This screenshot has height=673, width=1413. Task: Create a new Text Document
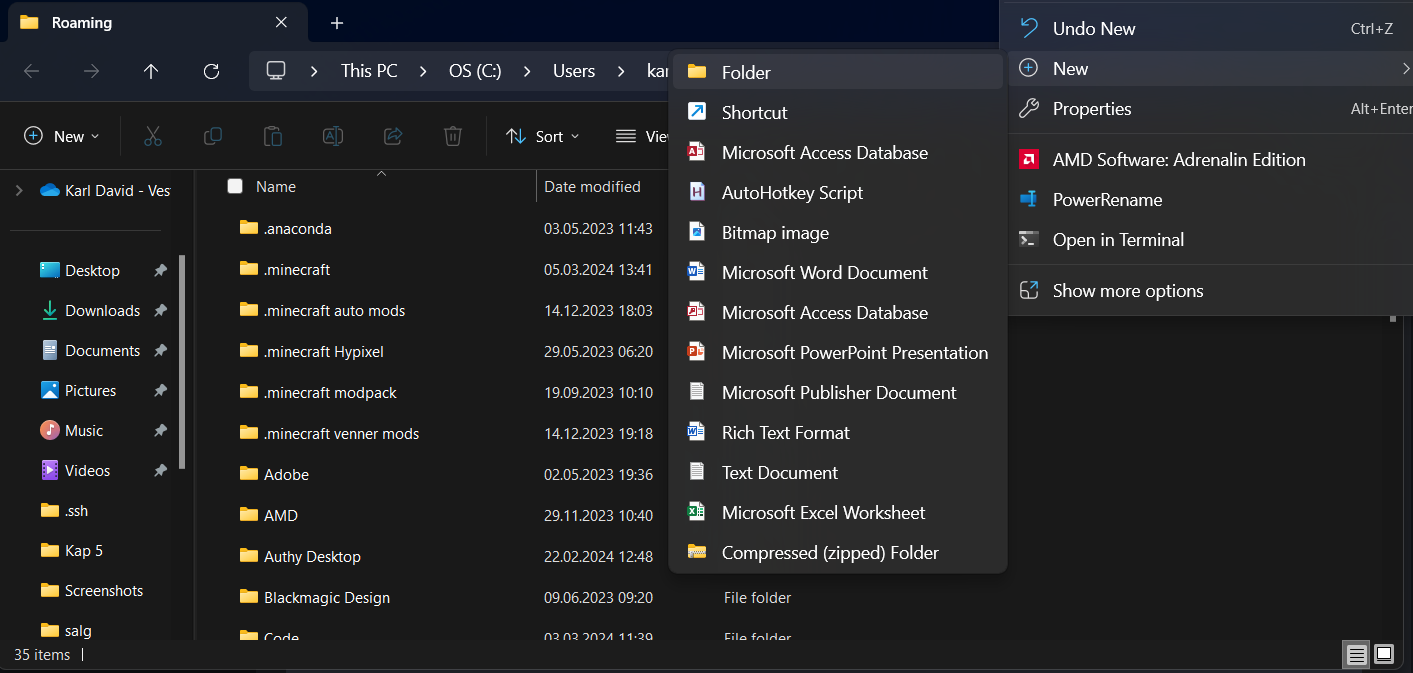[838, 472]
